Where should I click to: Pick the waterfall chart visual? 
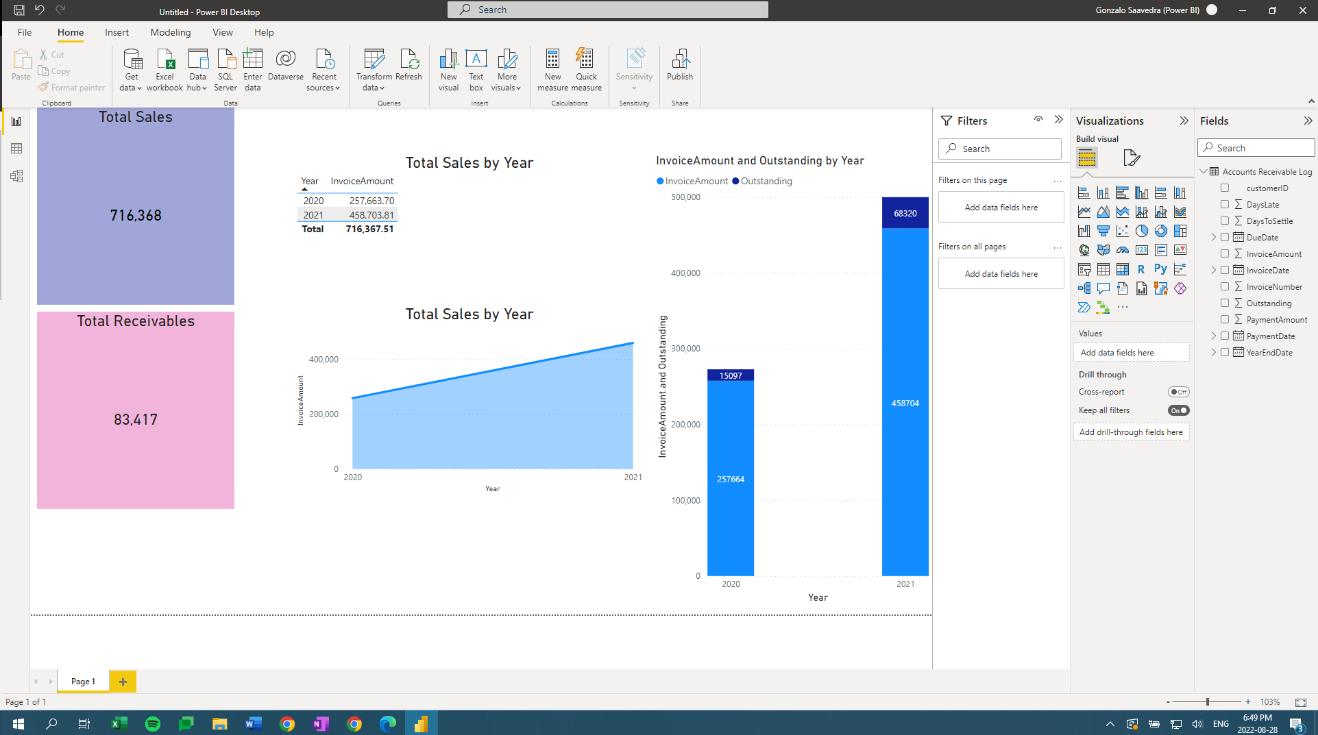coord(1084,231)
